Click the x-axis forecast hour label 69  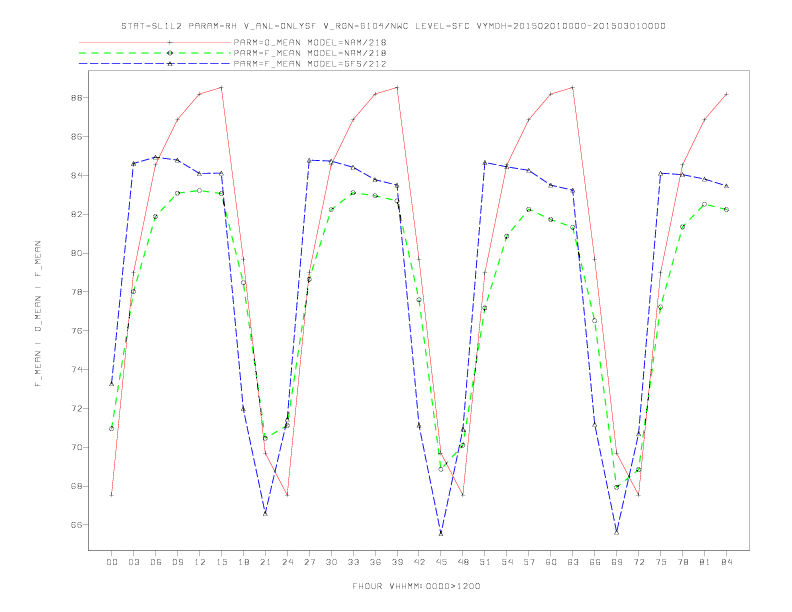617,562
